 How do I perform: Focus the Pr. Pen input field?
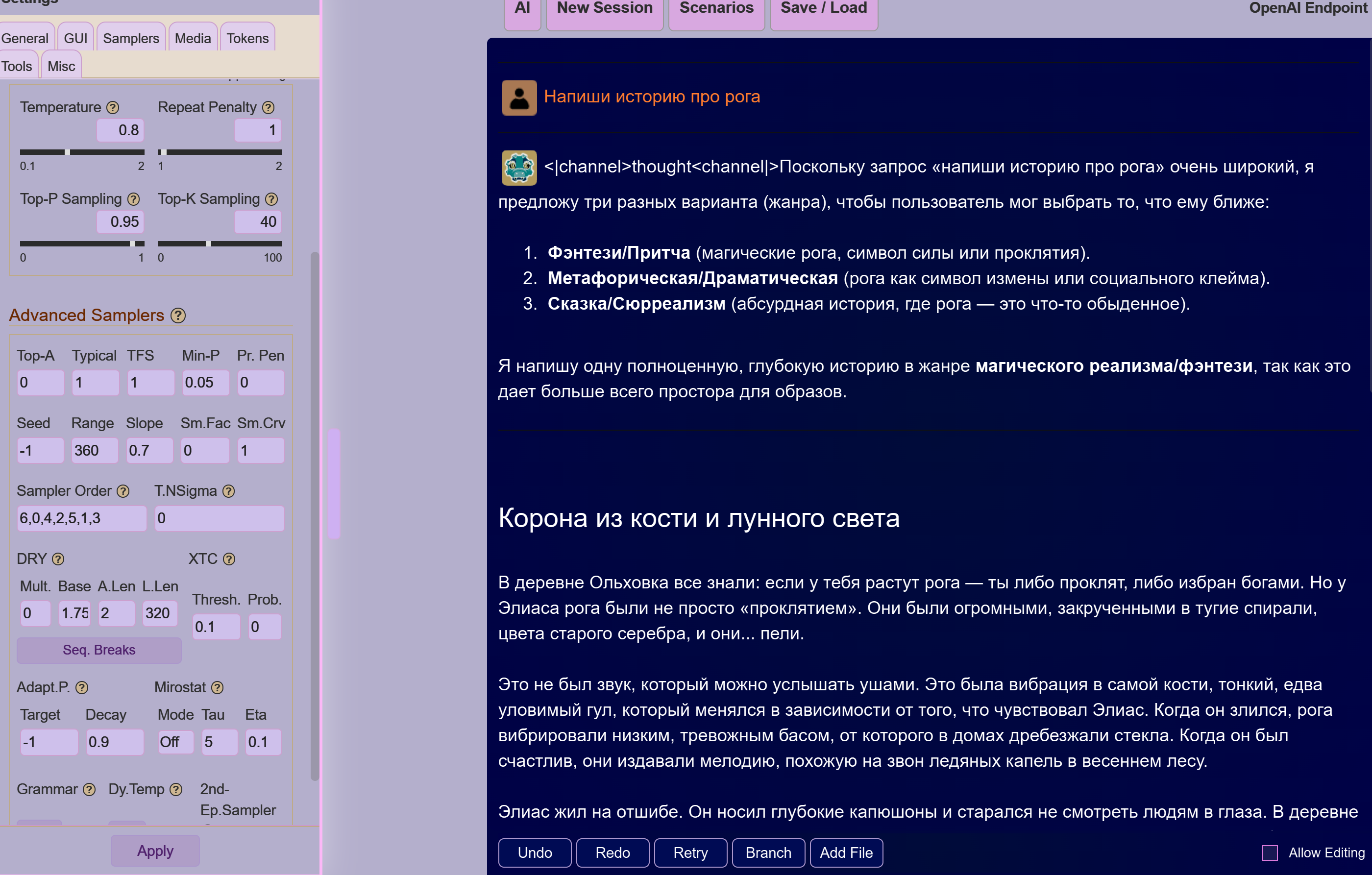pyautogui.click(x=260, y=382)
